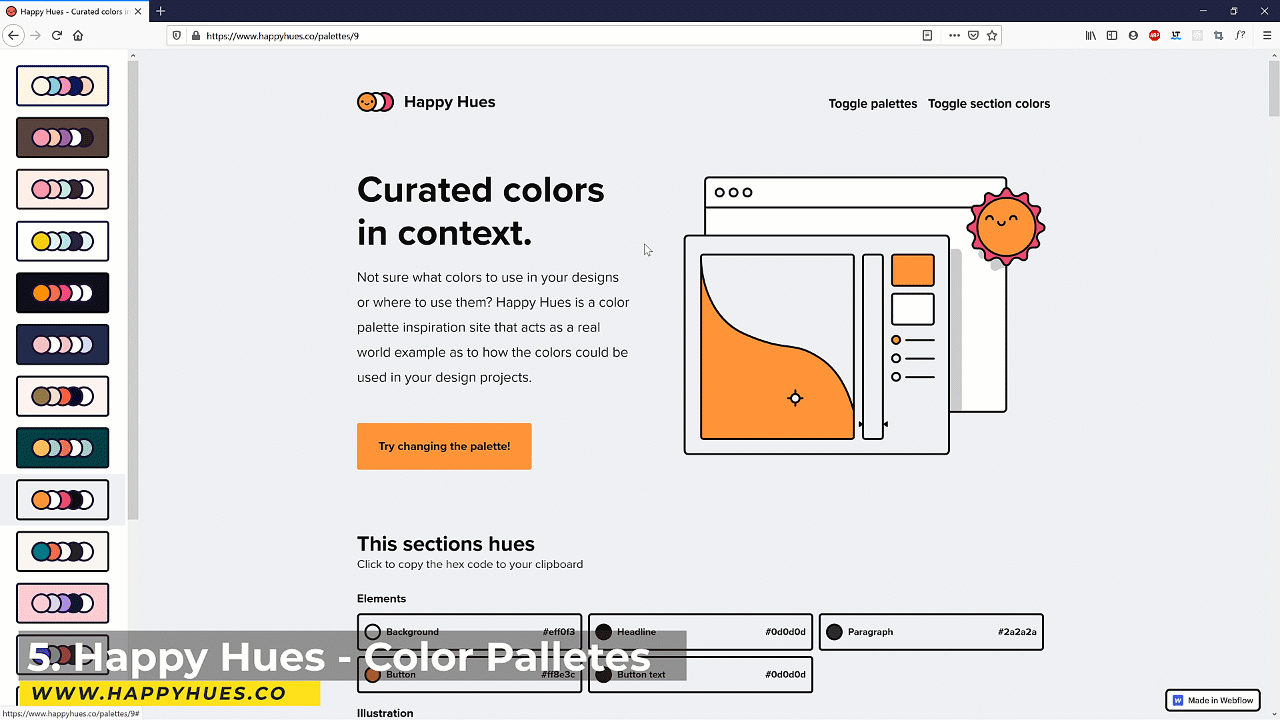This screenshot has width=1280, height=720.
Task: Open the Firefox library icon
Action: point(1091,35)
